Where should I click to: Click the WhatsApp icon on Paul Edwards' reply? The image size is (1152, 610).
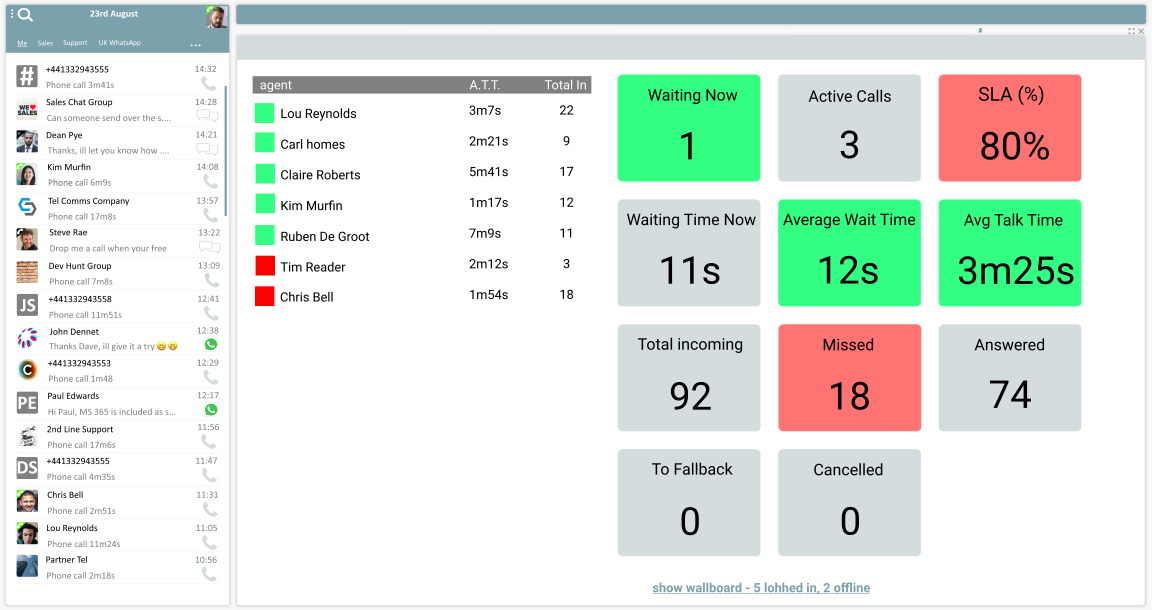tap(210, 410)
